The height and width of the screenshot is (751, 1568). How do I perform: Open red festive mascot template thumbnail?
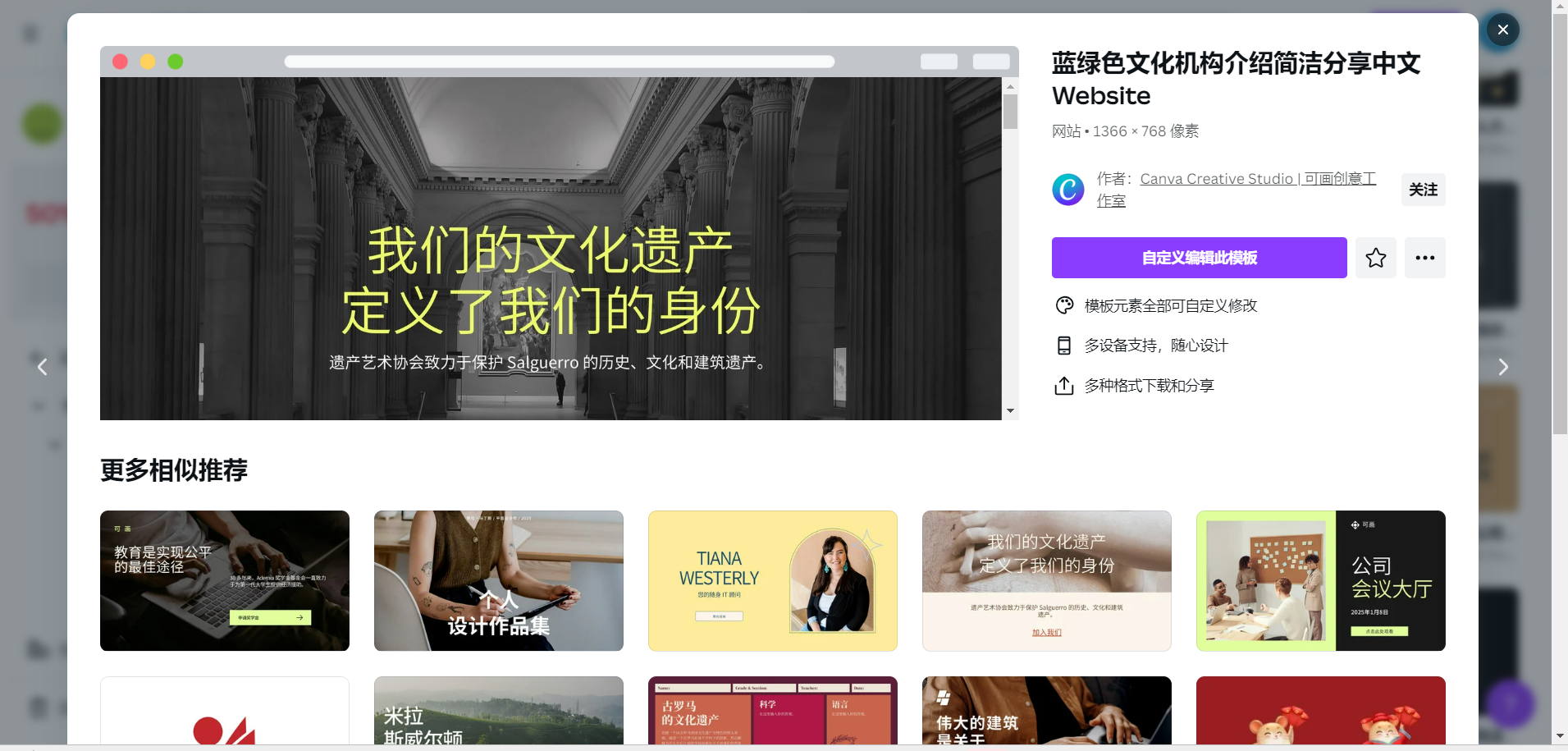tap(1321, 711)
